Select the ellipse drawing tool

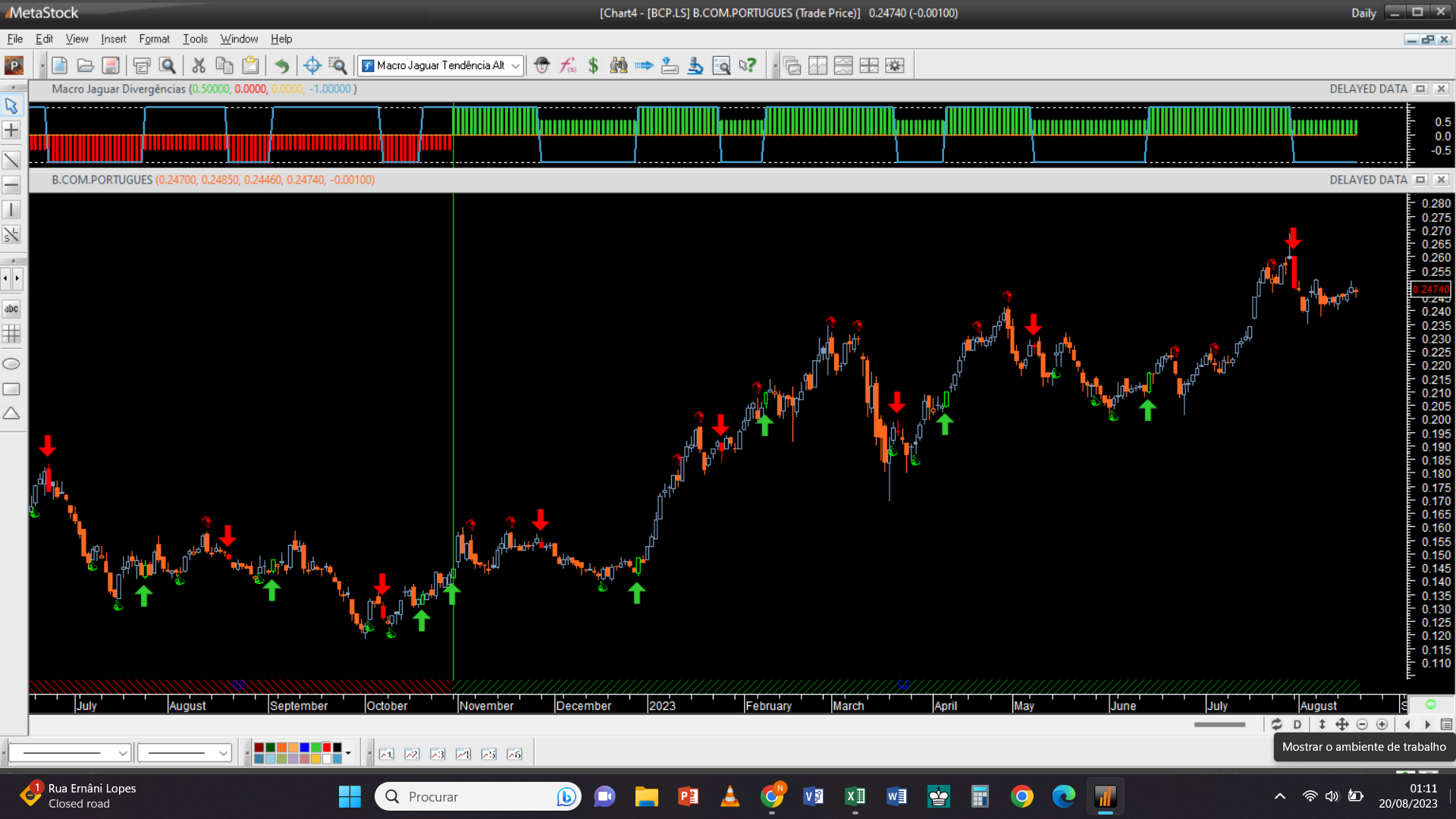11,364
